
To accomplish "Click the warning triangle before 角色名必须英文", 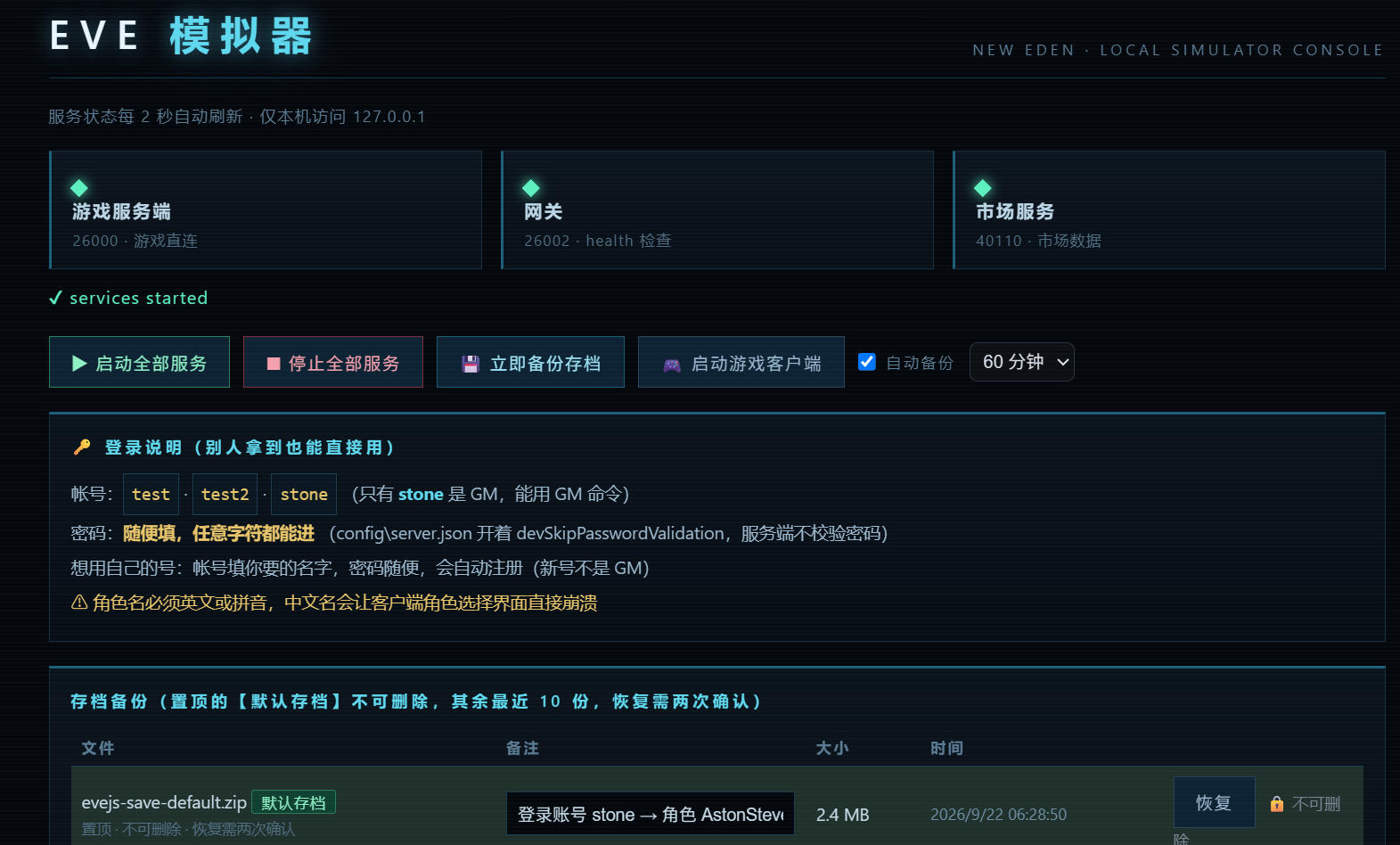I will click(x=78, y=603).
